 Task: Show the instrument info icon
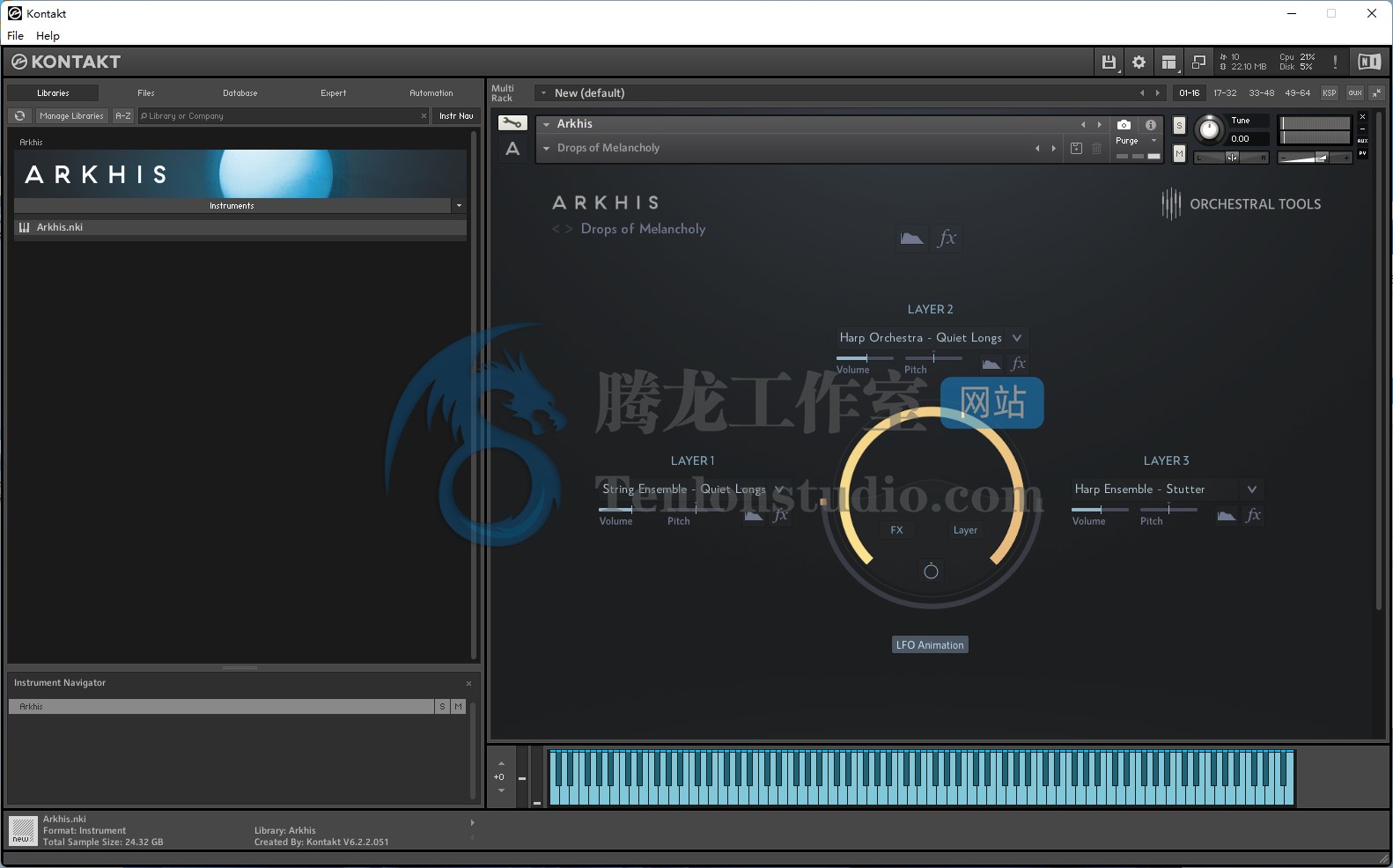[x=1150, y=125]
